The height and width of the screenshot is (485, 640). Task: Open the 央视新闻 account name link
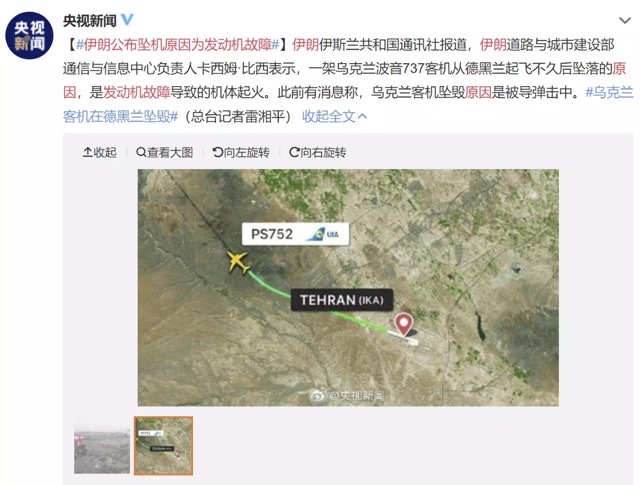coord(90,20)
